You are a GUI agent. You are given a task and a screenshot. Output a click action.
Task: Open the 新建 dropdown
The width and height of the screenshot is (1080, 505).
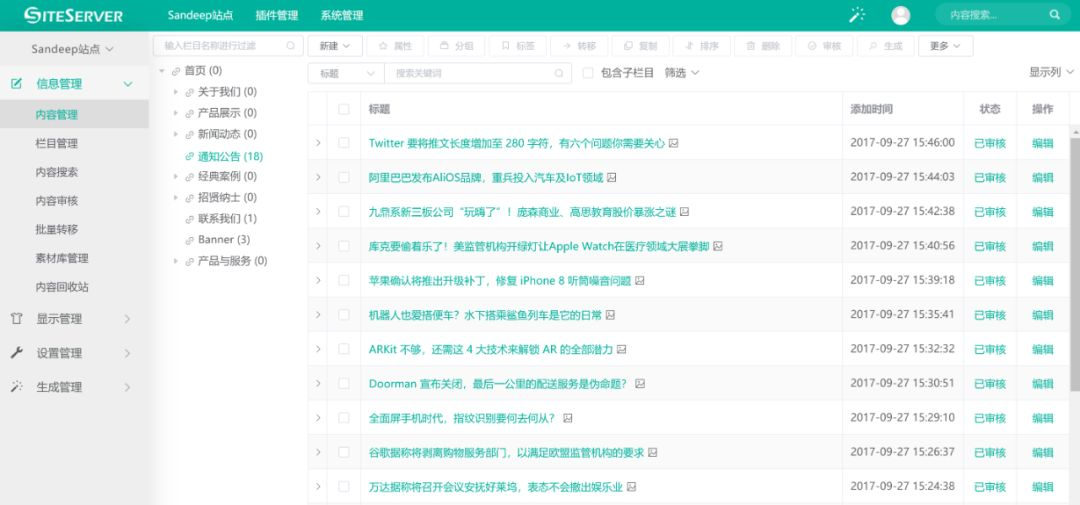point(335,45)
